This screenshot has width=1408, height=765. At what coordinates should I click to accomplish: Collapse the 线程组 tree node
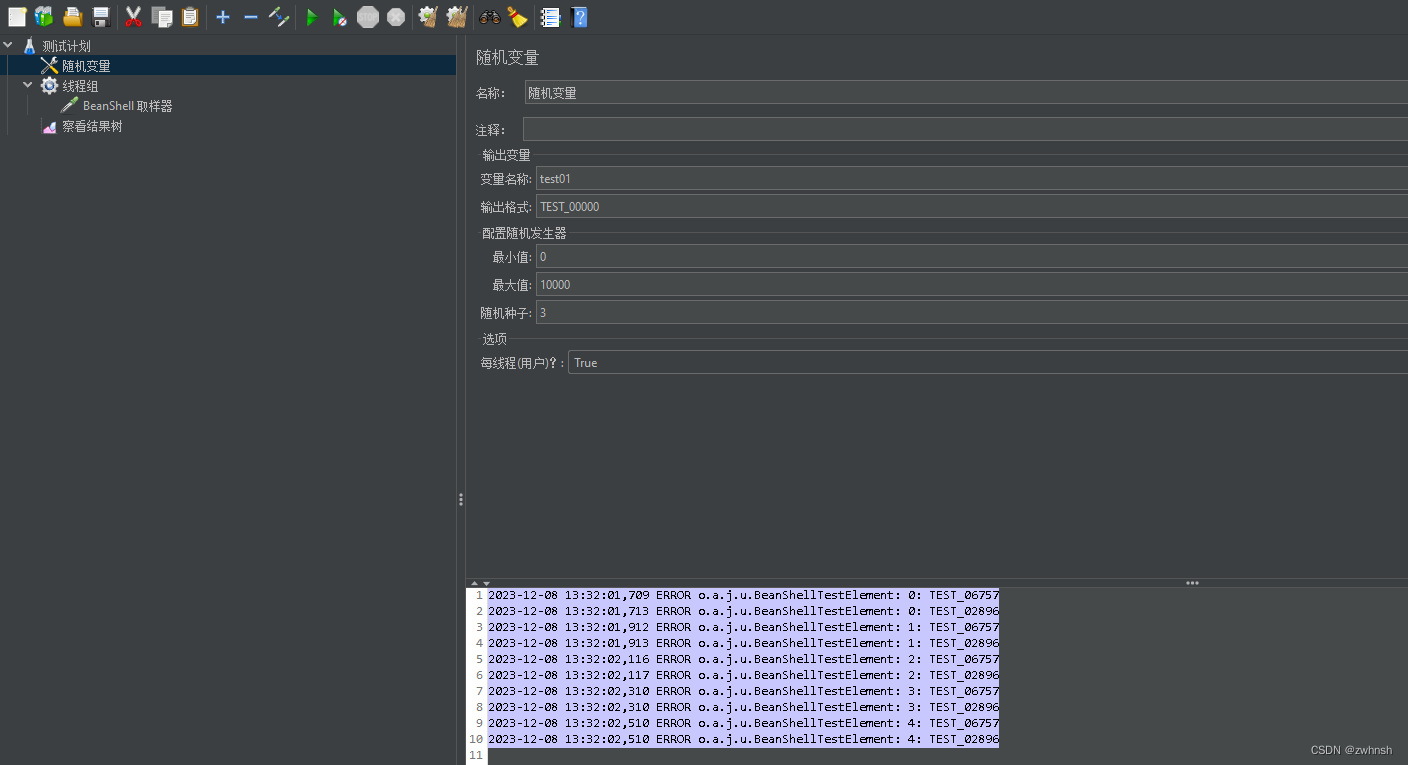tap(28, 85)
